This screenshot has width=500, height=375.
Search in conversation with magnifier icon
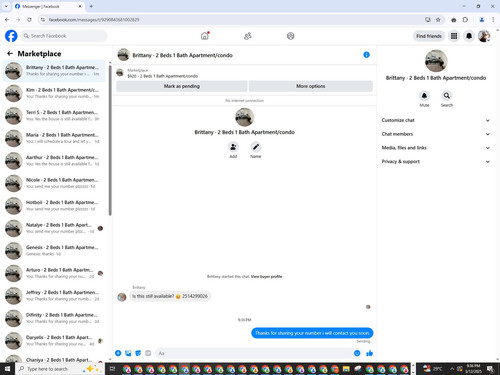(x=447, y=96)
